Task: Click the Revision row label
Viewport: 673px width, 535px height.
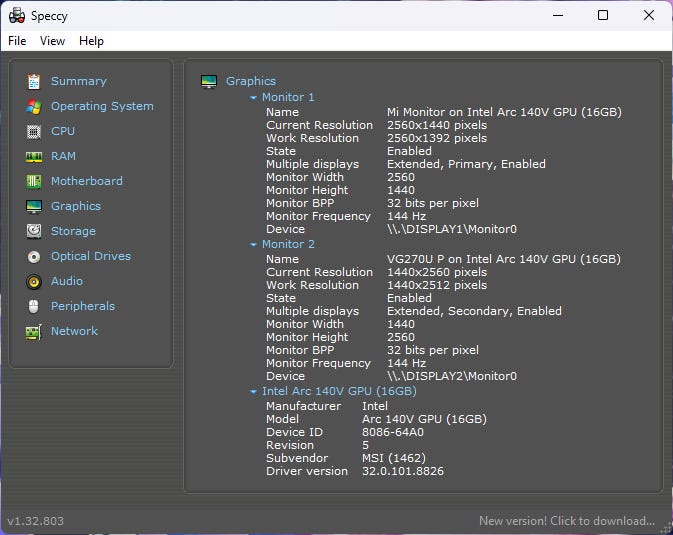Action: 290,445
